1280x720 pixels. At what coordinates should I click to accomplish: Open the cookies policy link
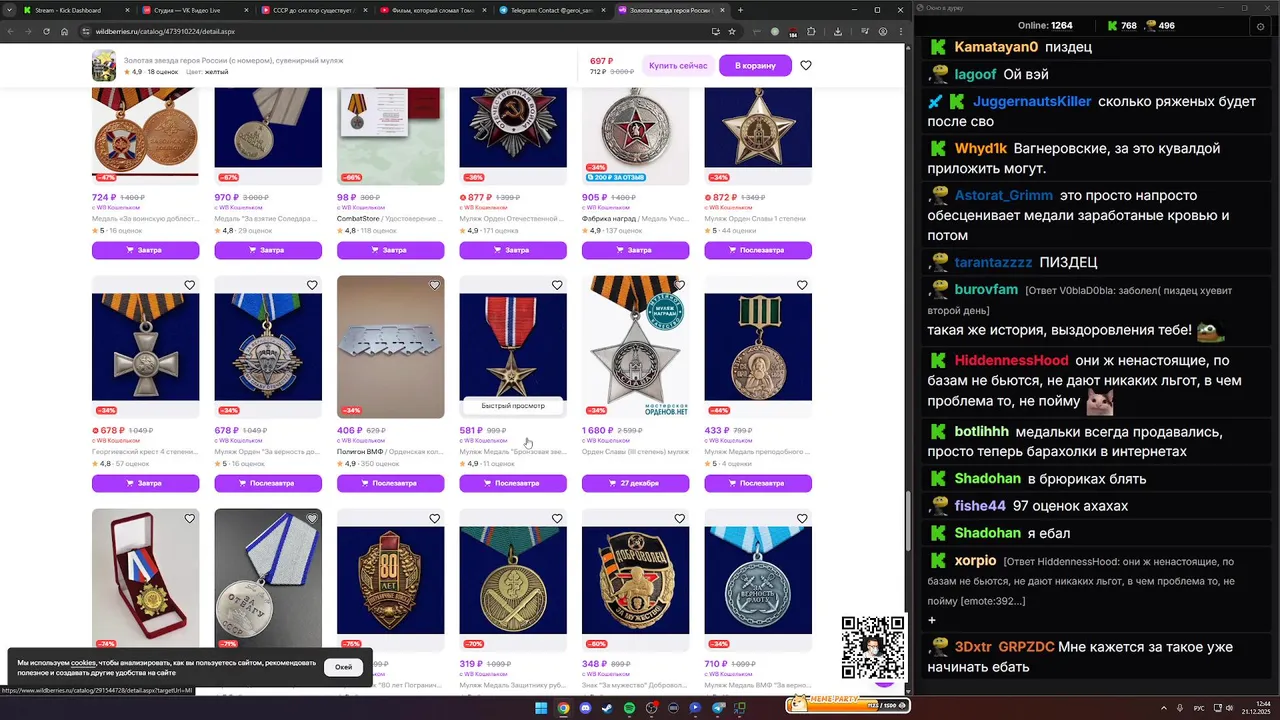click(x=83, y=663)
